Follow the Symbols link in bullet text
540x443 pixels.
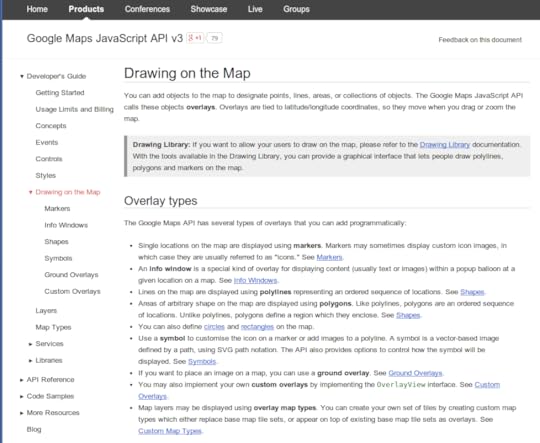202,361
